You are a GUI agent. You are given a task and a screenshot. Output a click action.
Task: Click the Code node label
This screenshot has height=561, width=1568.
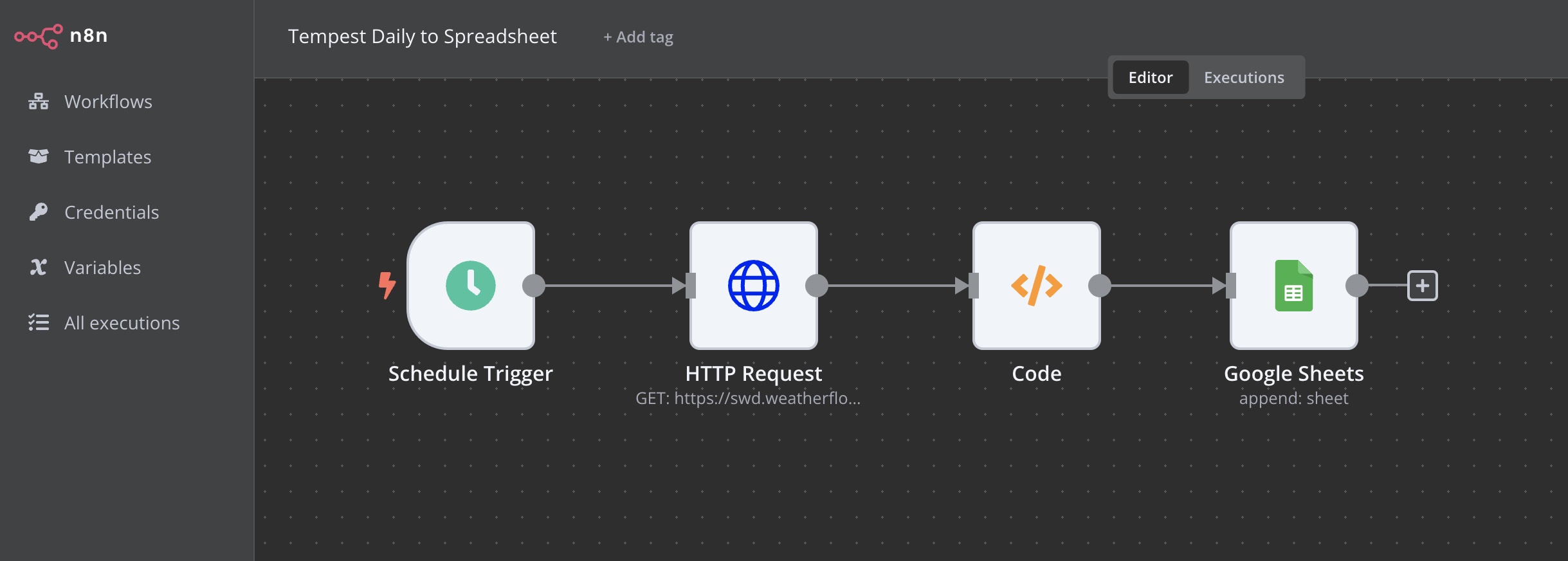[x=1037, y=374]
